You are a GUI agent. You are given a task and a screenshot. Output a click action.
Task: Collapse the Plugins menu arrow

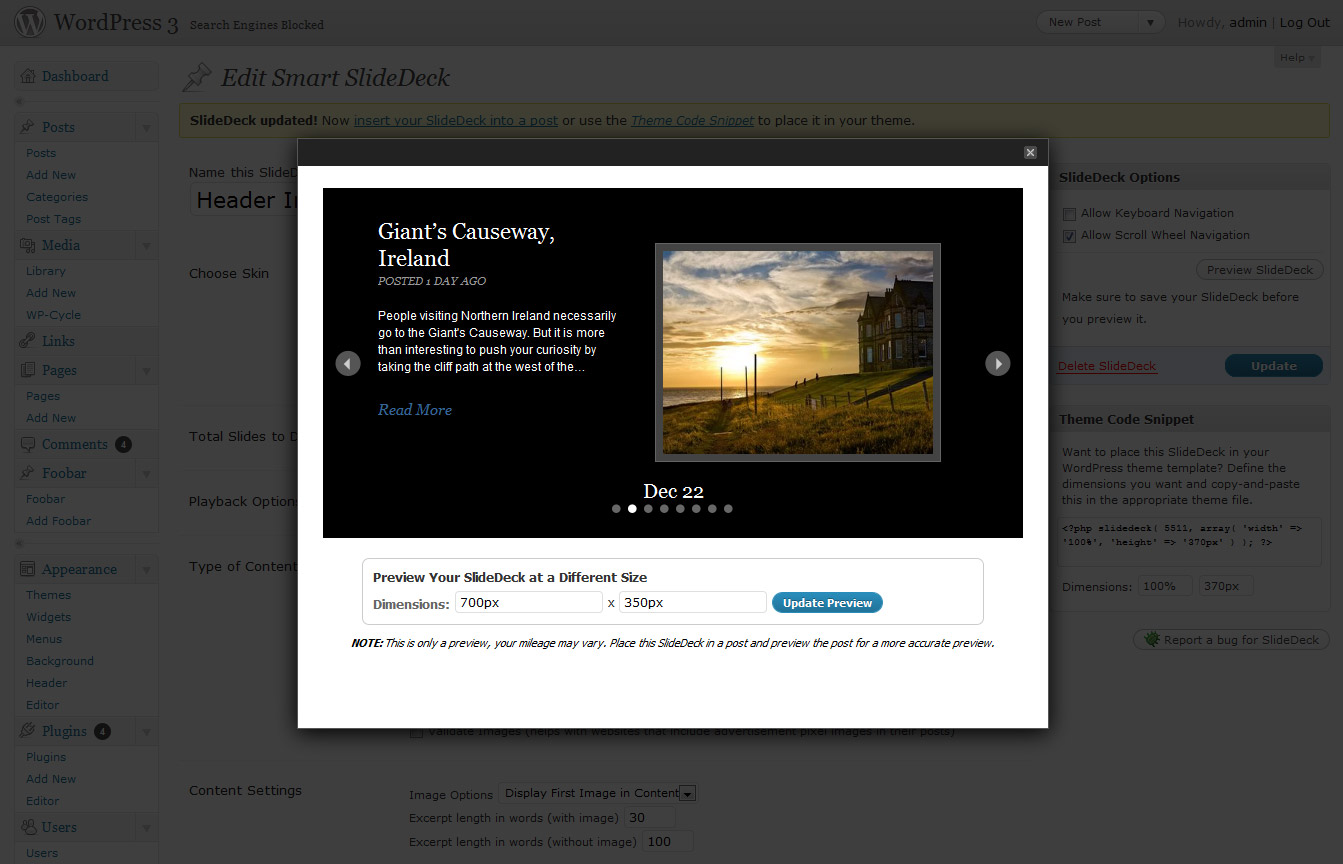click(146, 732)
